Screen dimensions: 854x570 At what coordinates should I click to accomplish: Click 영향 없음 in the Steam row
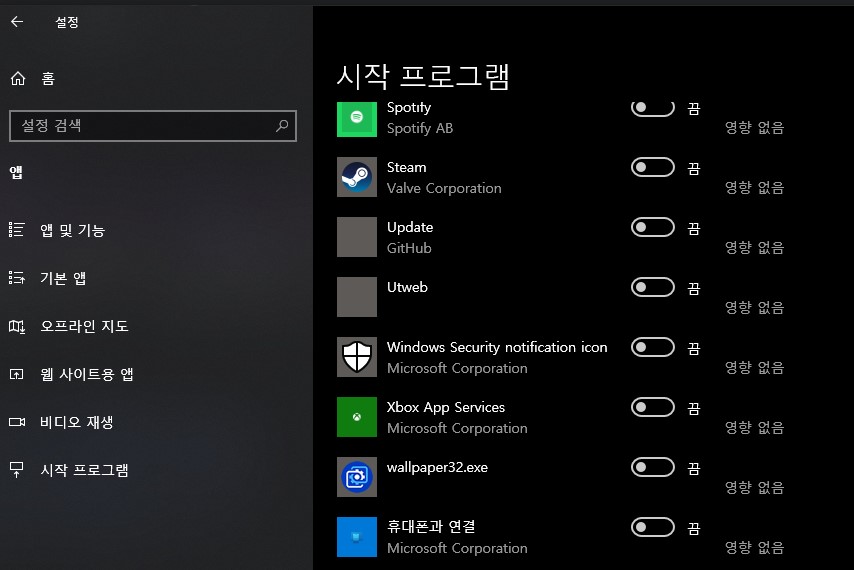[x=754, y=188]
